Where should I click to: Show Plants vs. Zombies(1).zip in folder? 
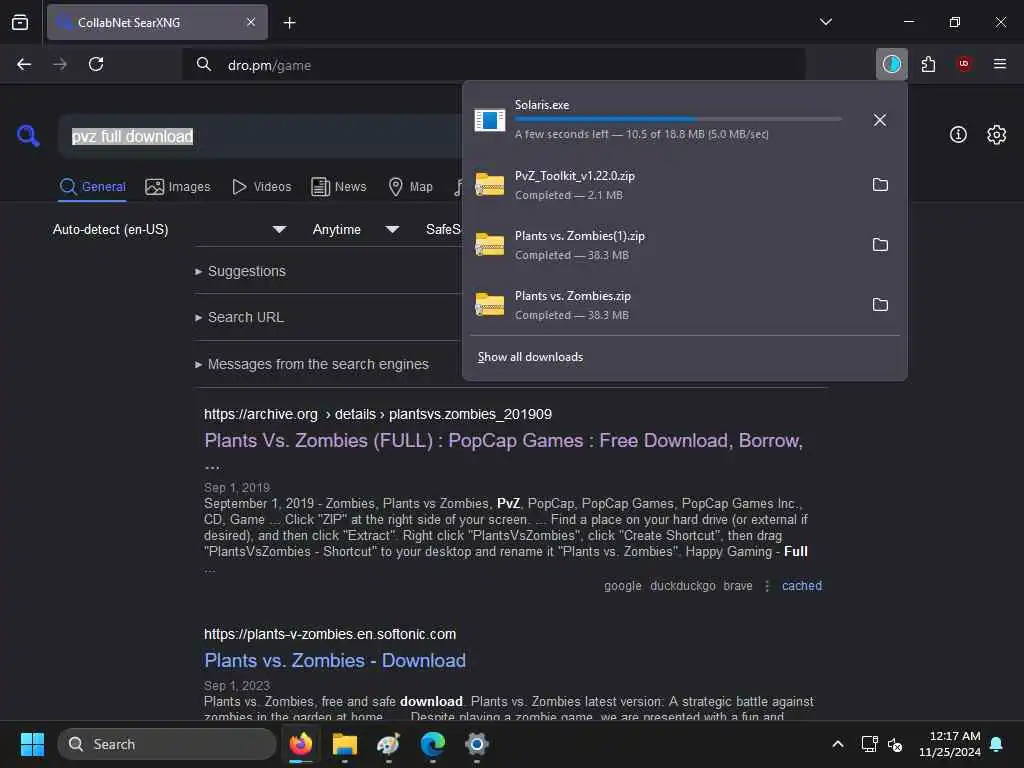pos(880,245)
